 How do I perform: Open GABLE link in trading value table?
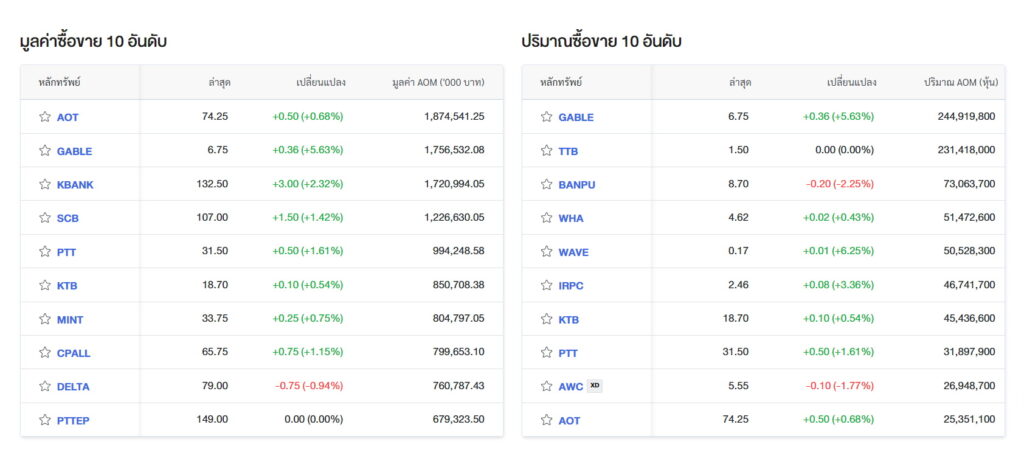[x=74, y=152]
